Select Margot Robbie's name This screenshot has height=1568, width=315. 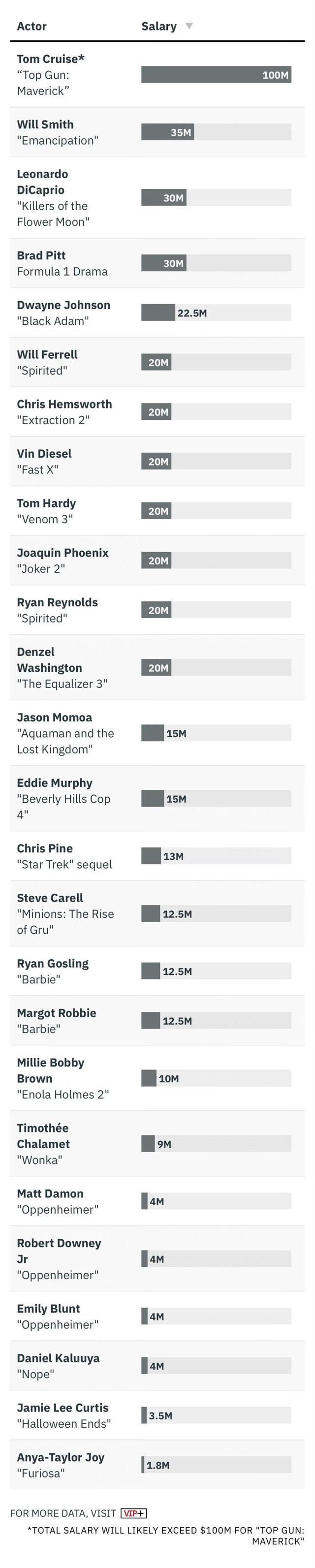(57, 1013)
